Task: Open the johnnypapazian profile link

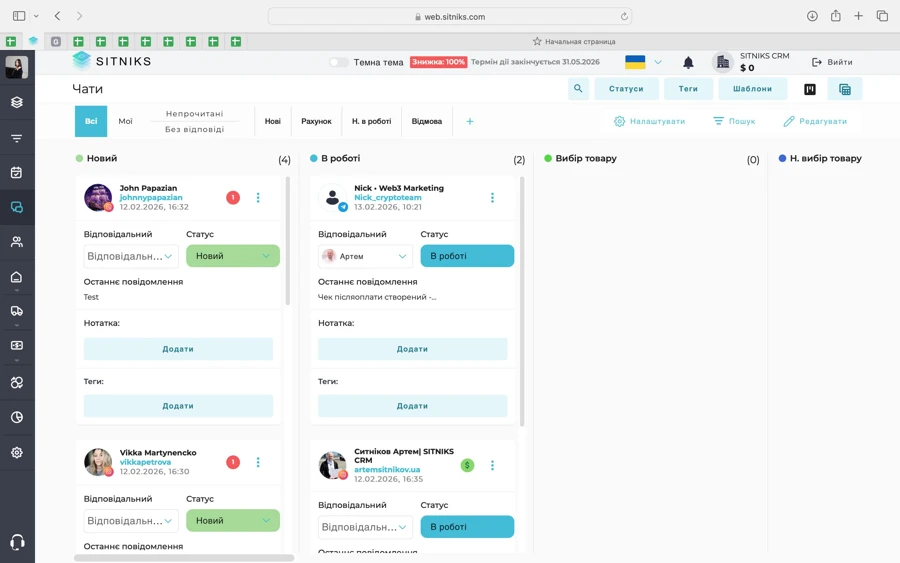Action: point(151,197)
